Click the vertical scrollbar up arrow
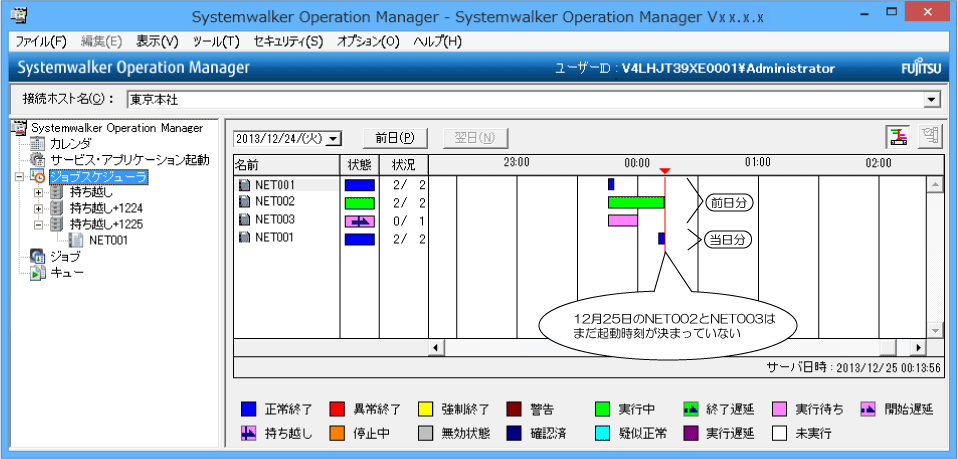Screen dimensions: 958x459 point(935,185)
